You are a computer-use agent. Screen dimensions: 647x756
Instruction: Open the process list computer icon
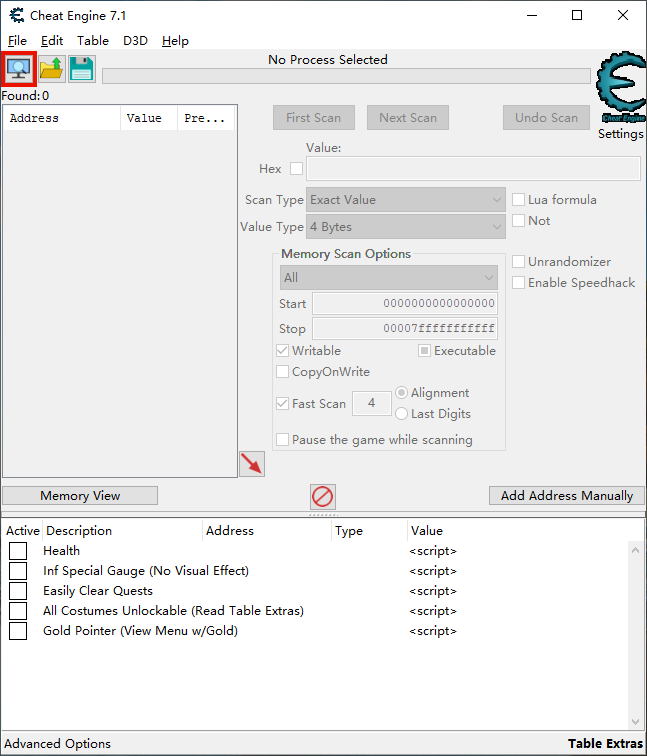click(20, 69)
